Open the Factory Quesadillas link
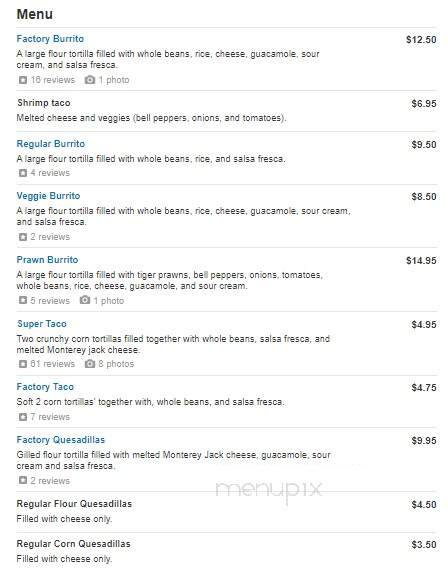 click(x=61, y=440)
